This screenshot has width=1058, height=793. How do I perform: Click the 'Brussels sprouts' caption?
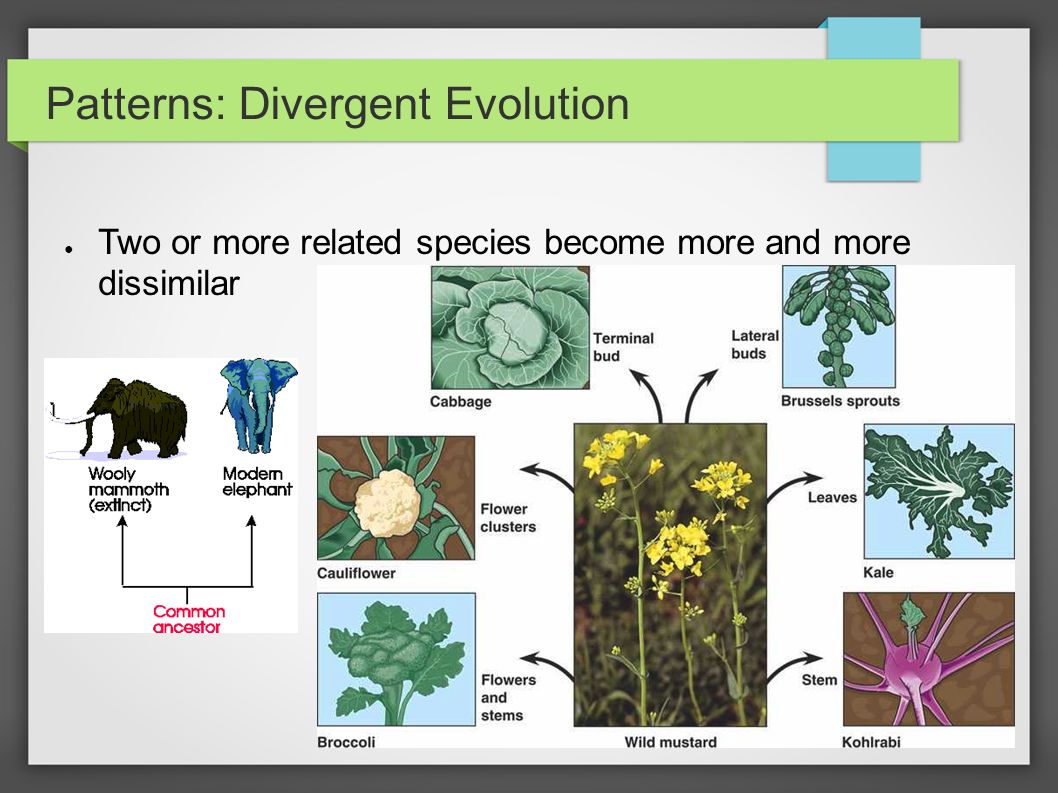coord(840,401)
